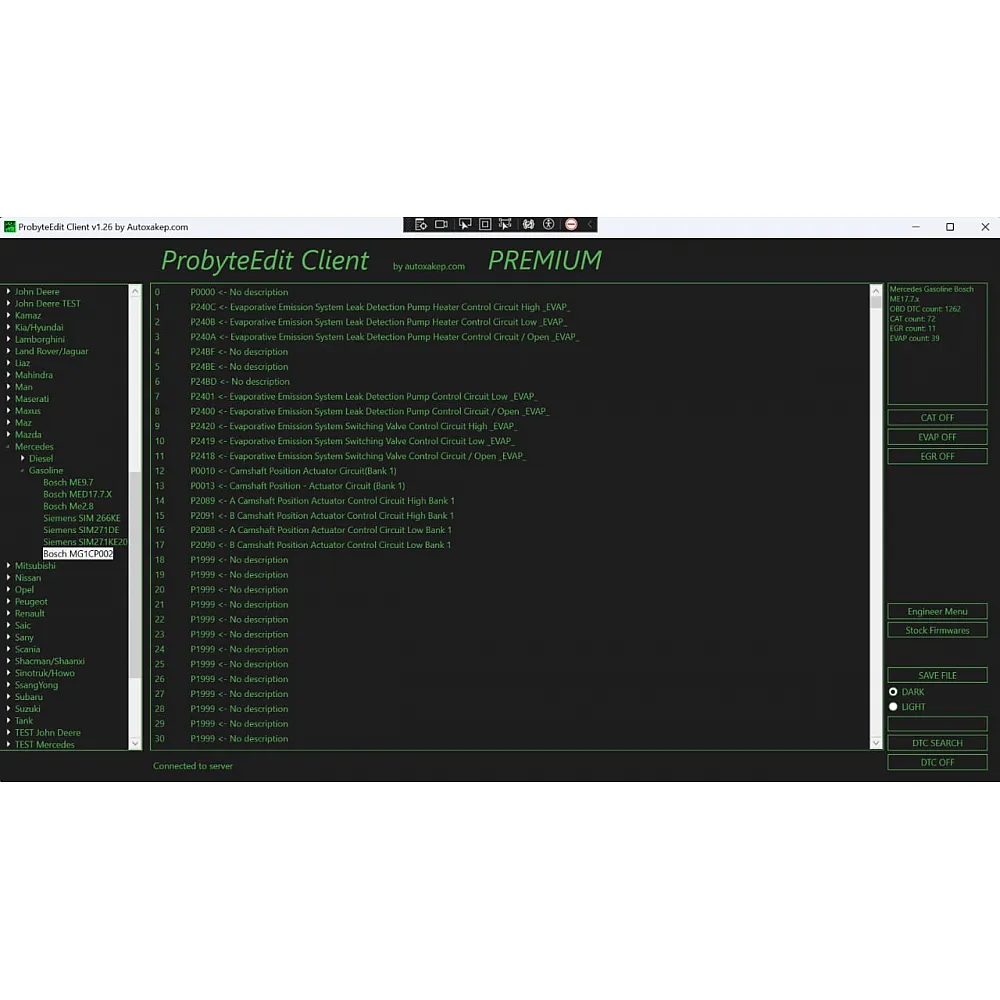Expand the Diesel node under Mercedes
This screenshot has height=1000, width=1000.
click(23, 459)
